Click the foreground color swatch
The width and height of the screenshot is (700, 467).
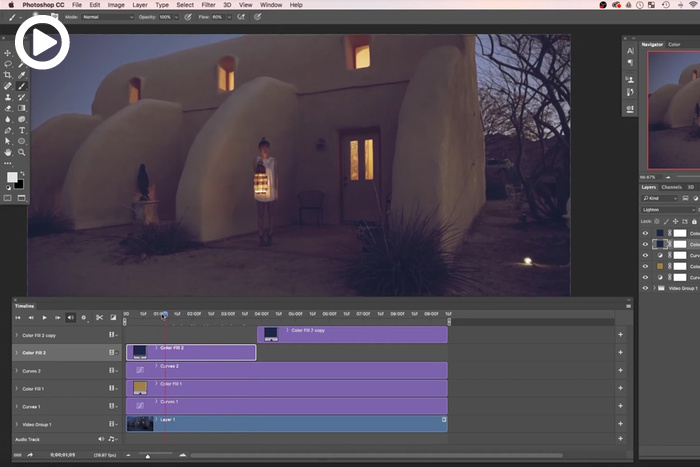click(12, 177)
